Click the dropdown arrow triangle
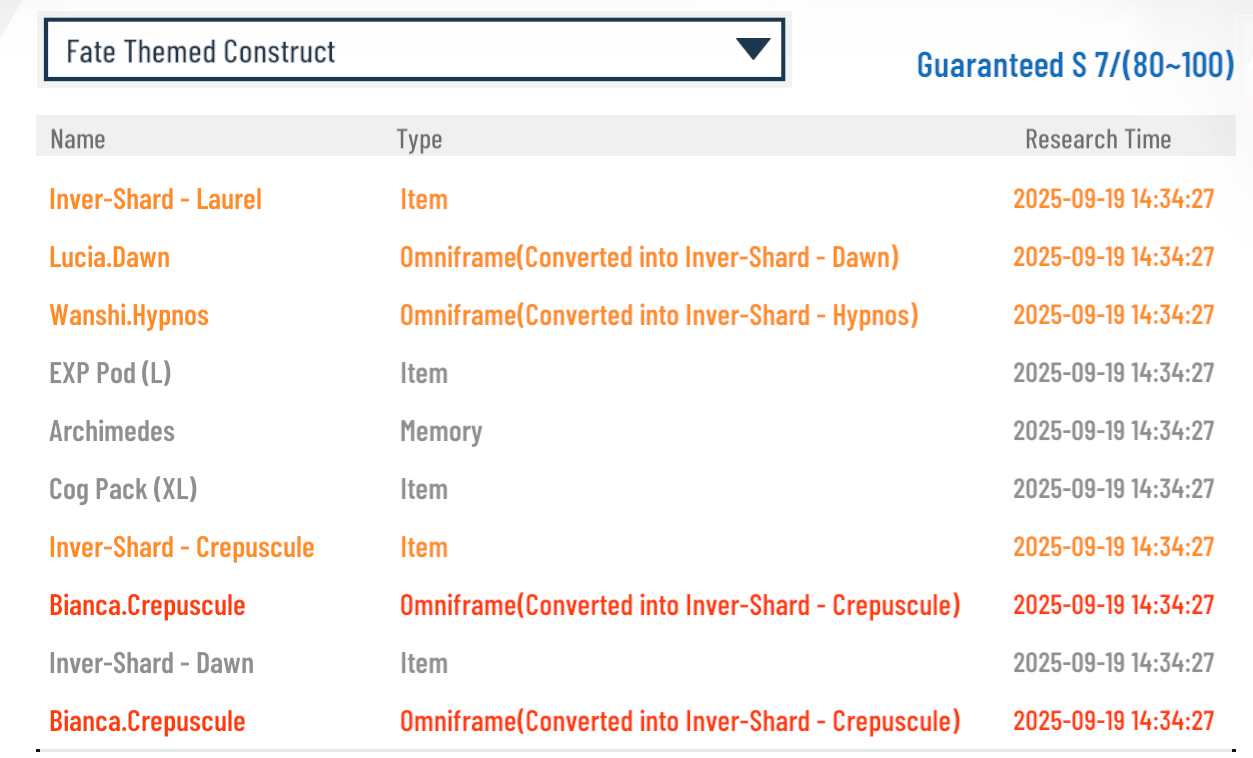The width and height of the screenshot is (1253, 758). pyautogui.click(x=752, y=49)
